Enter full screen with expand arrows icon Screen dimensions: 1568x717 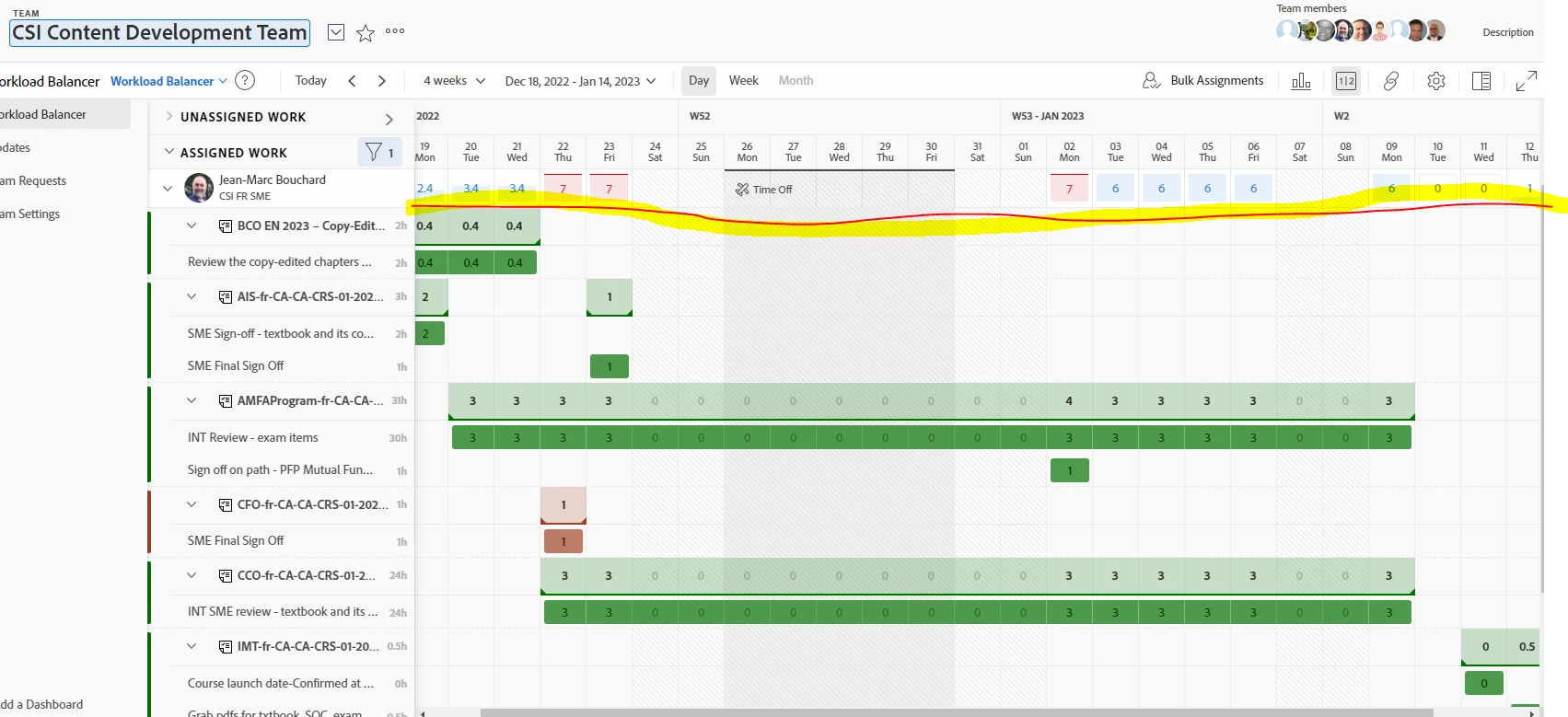coord(1527,81)
